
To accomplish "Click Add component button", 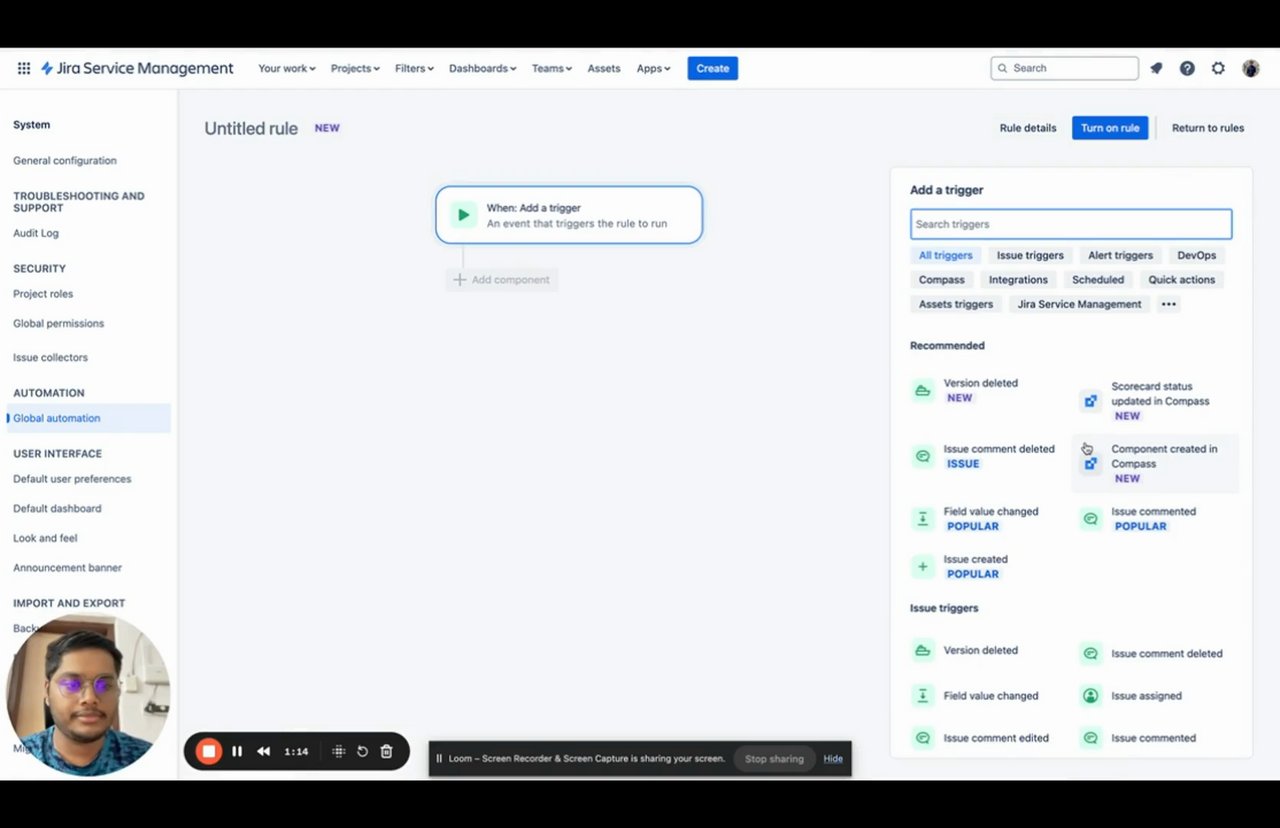I will (x=502, y=280).
